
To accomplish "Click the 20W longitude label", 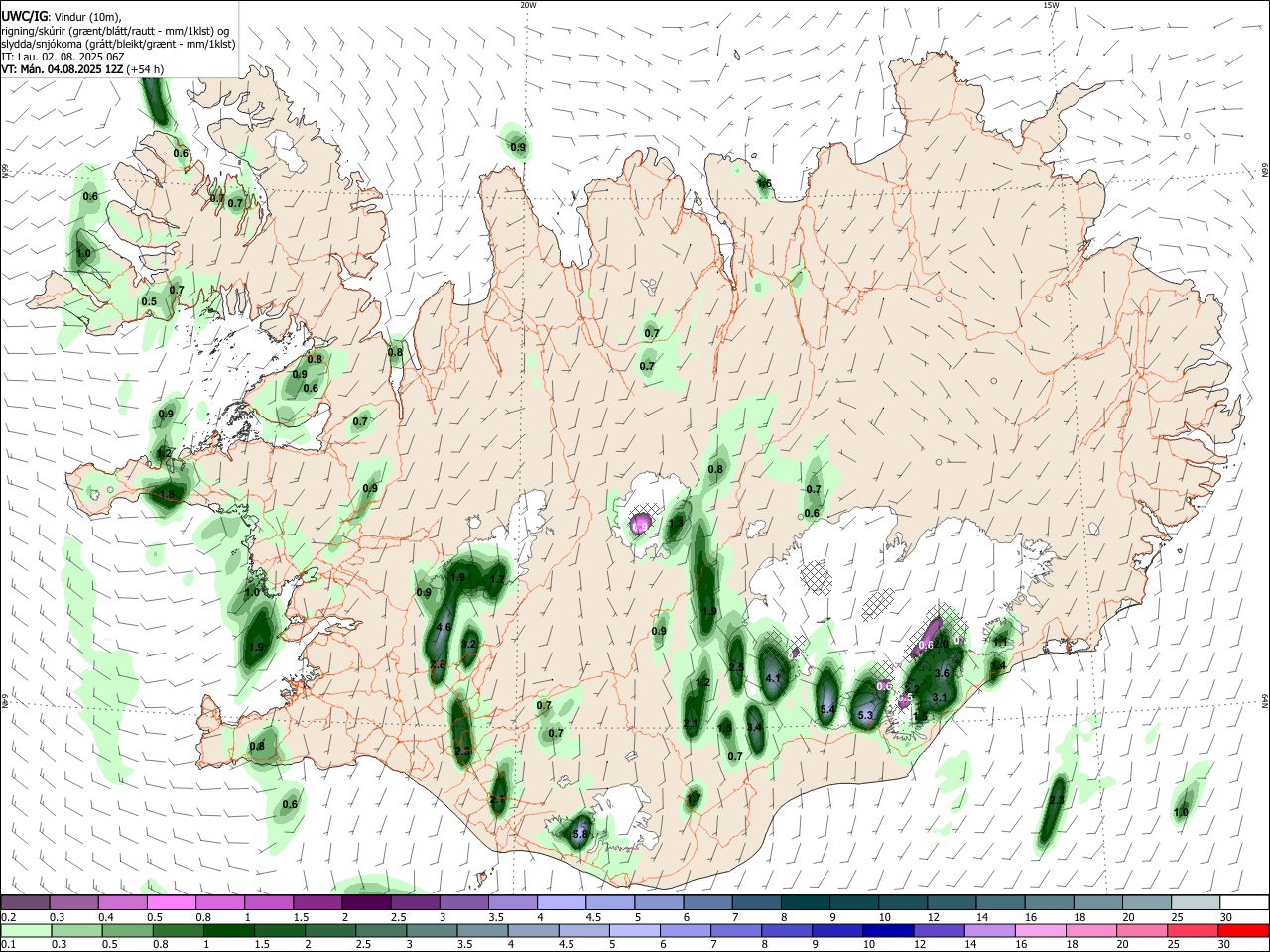I will (528, 5).
